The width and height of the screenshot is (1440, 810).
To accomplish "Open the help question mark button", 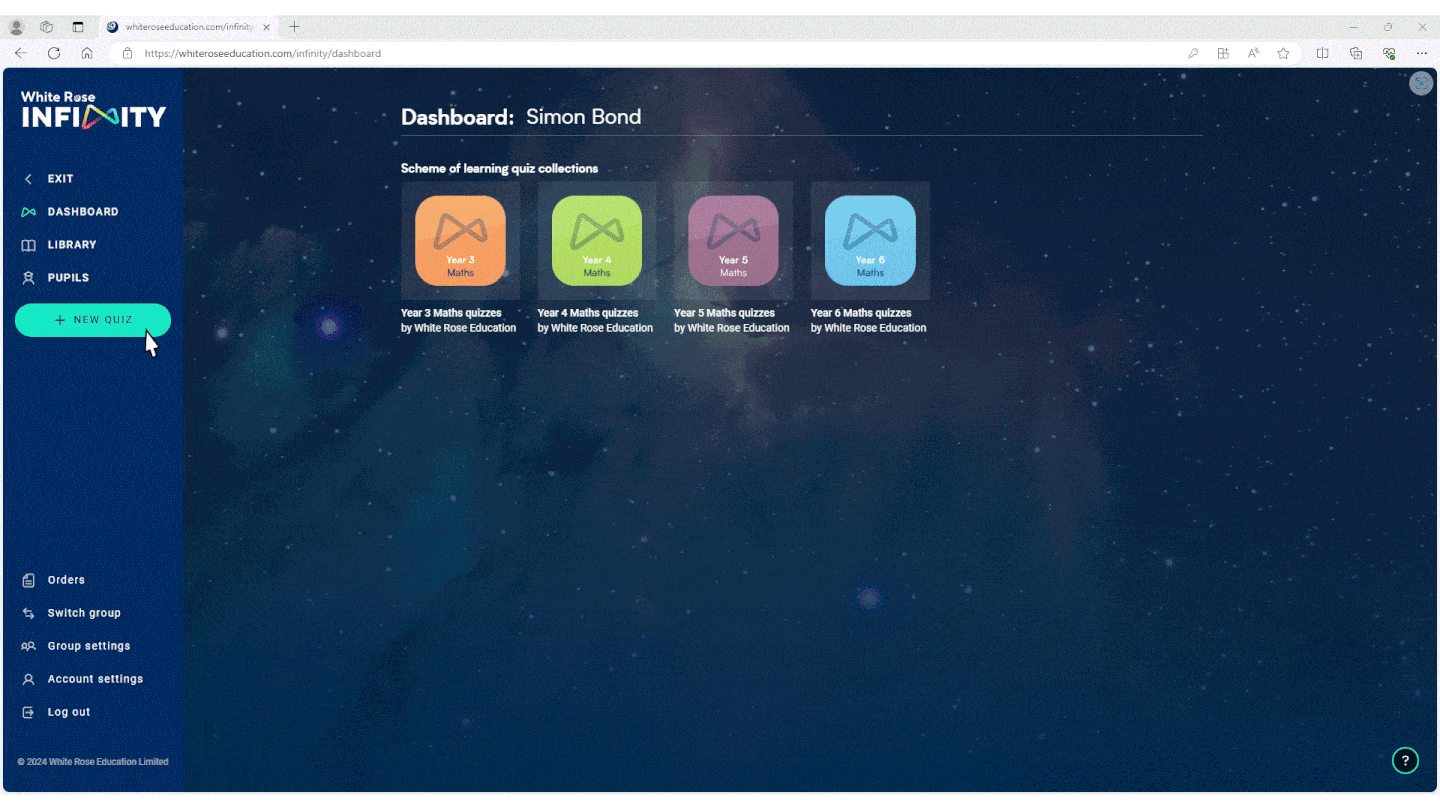I will [x=1405, y=761].
